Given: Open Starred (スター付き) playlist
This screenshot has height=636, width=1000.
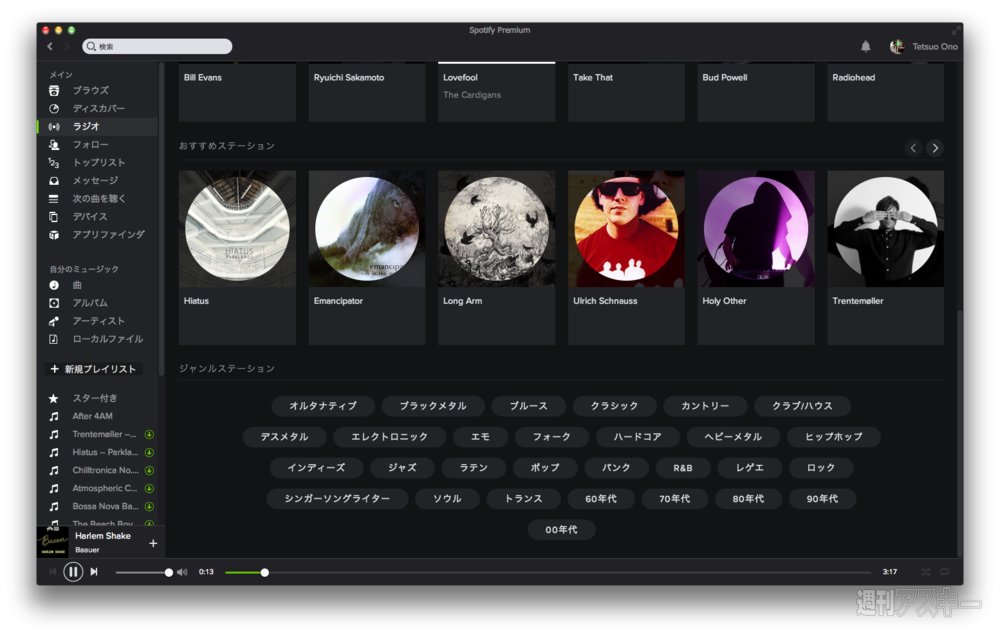Looking at the screenshot, I should click(x=94, y=398).
